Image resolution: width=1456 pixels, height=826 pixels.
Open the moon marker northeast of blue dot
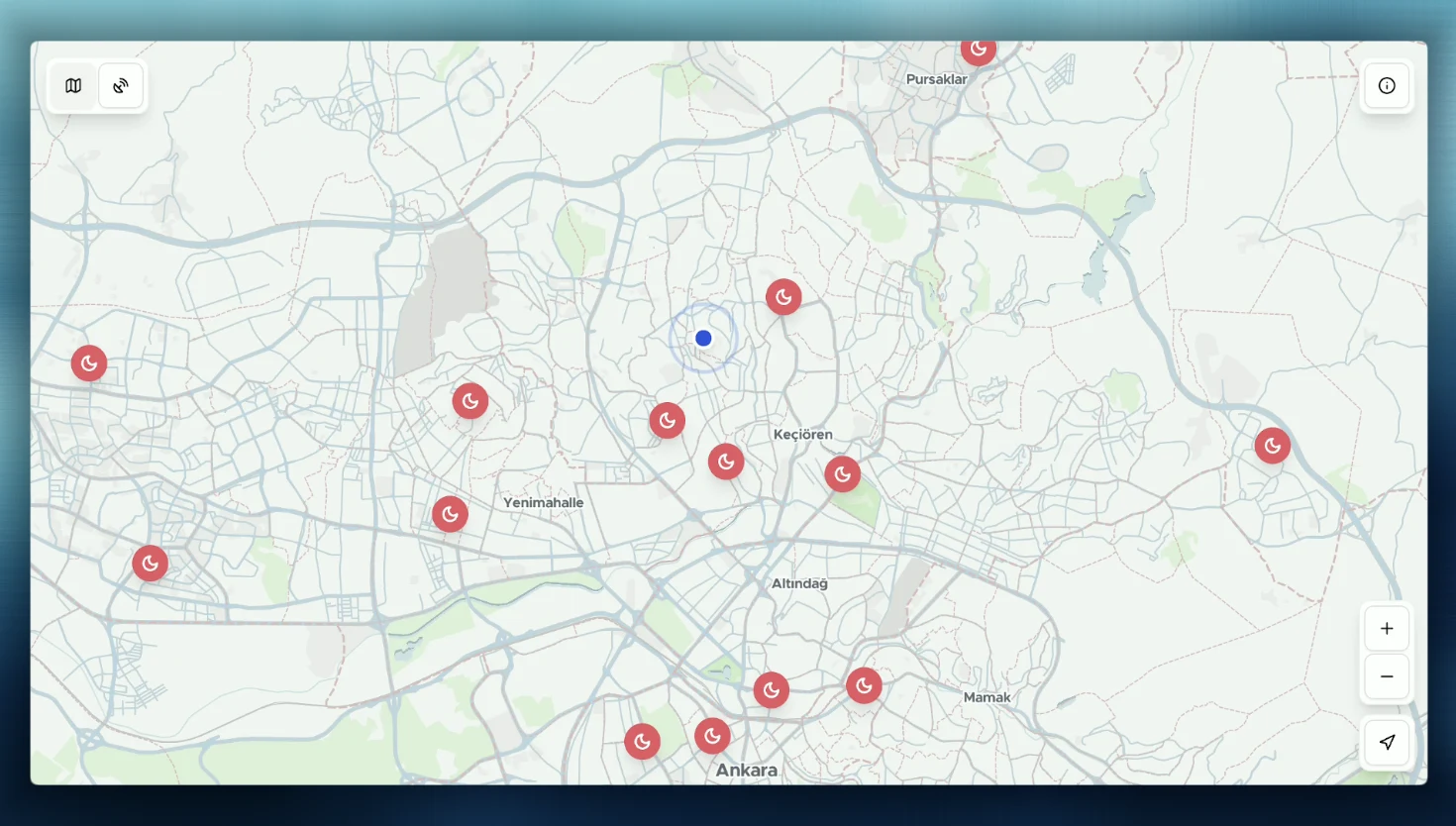pos(783,296)
